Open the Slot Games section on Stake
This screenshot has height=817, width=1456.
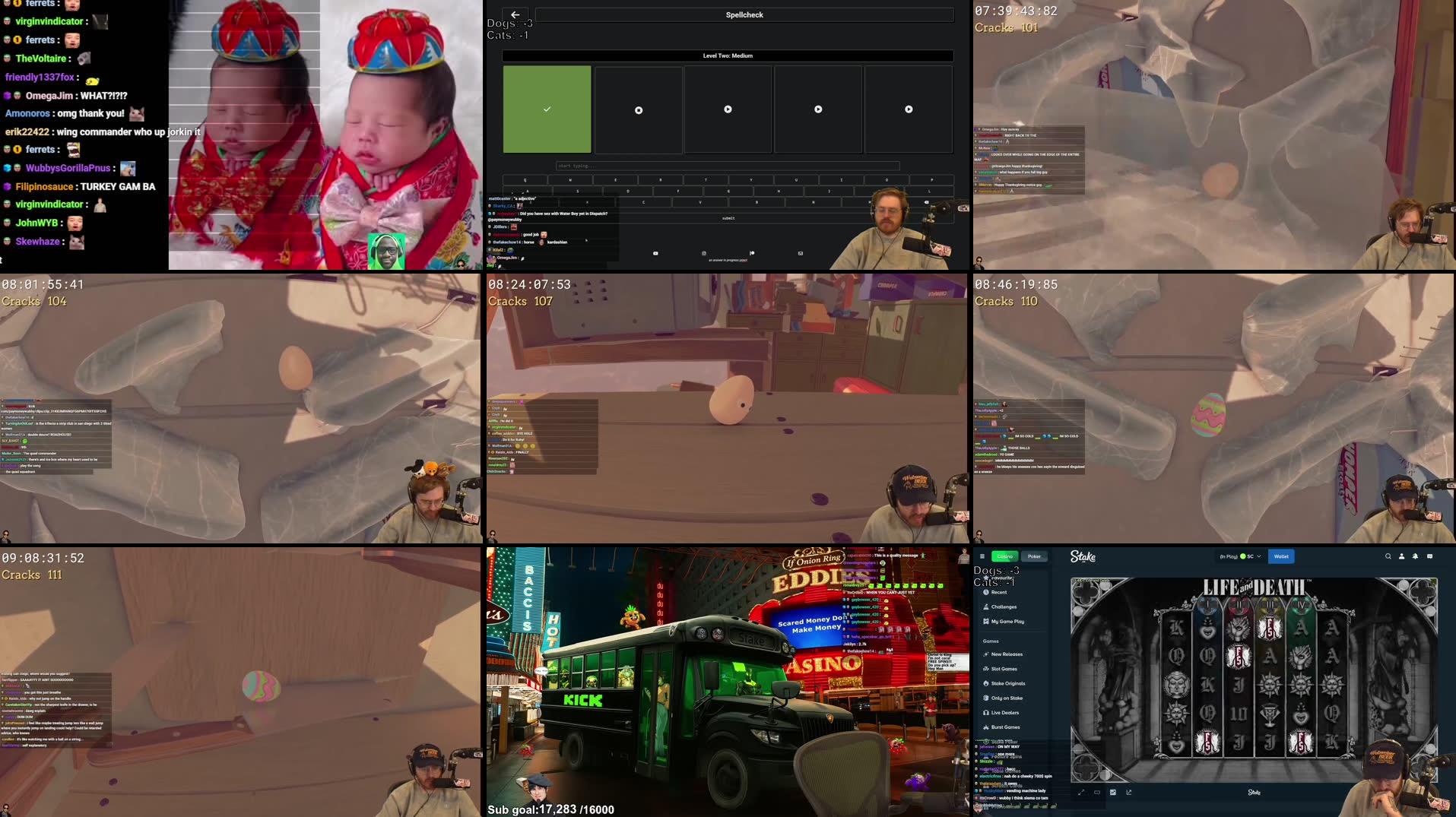point(1005,669)
